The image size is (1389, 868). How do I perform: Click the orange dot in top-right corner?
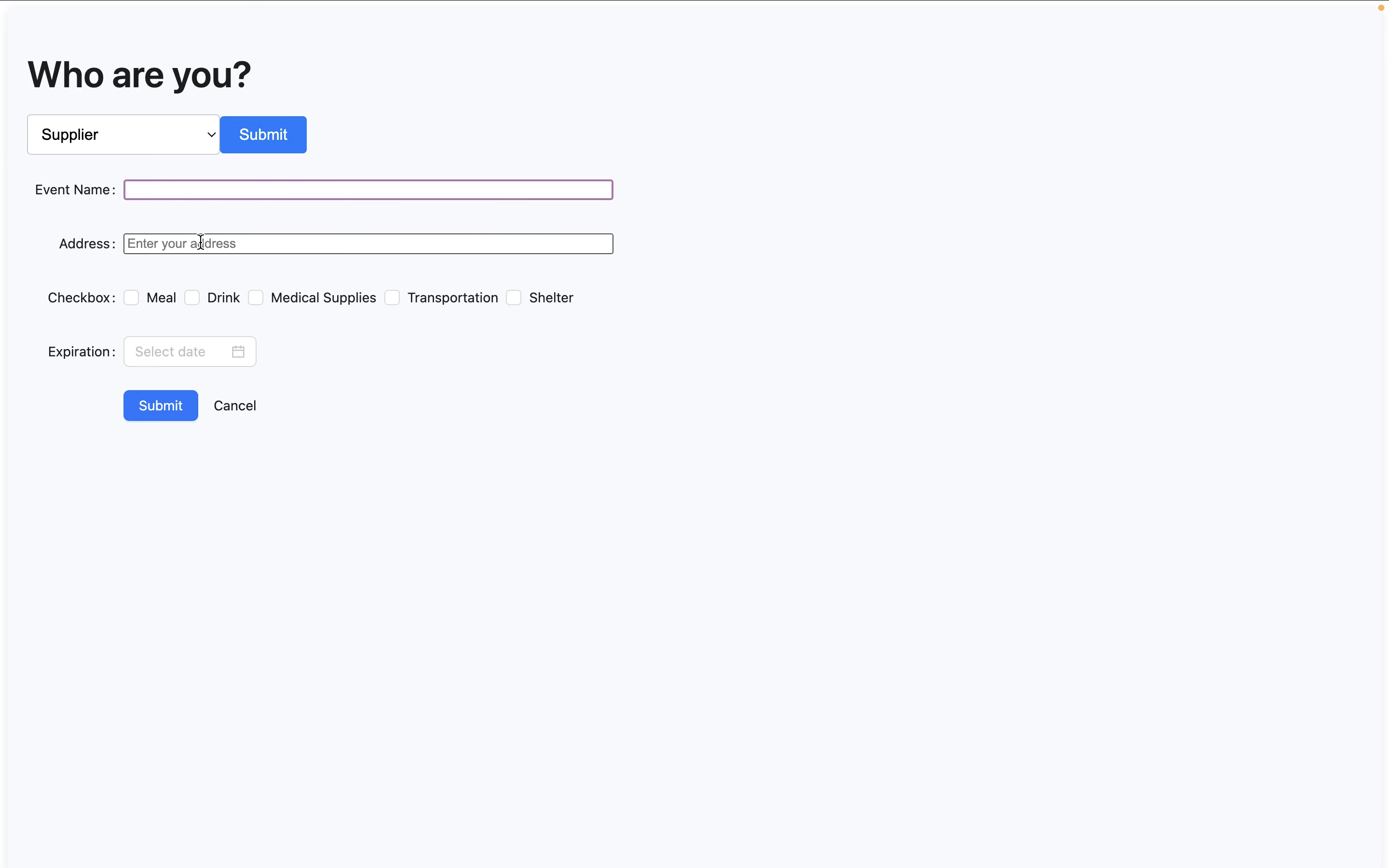(x=1381, y=7)
